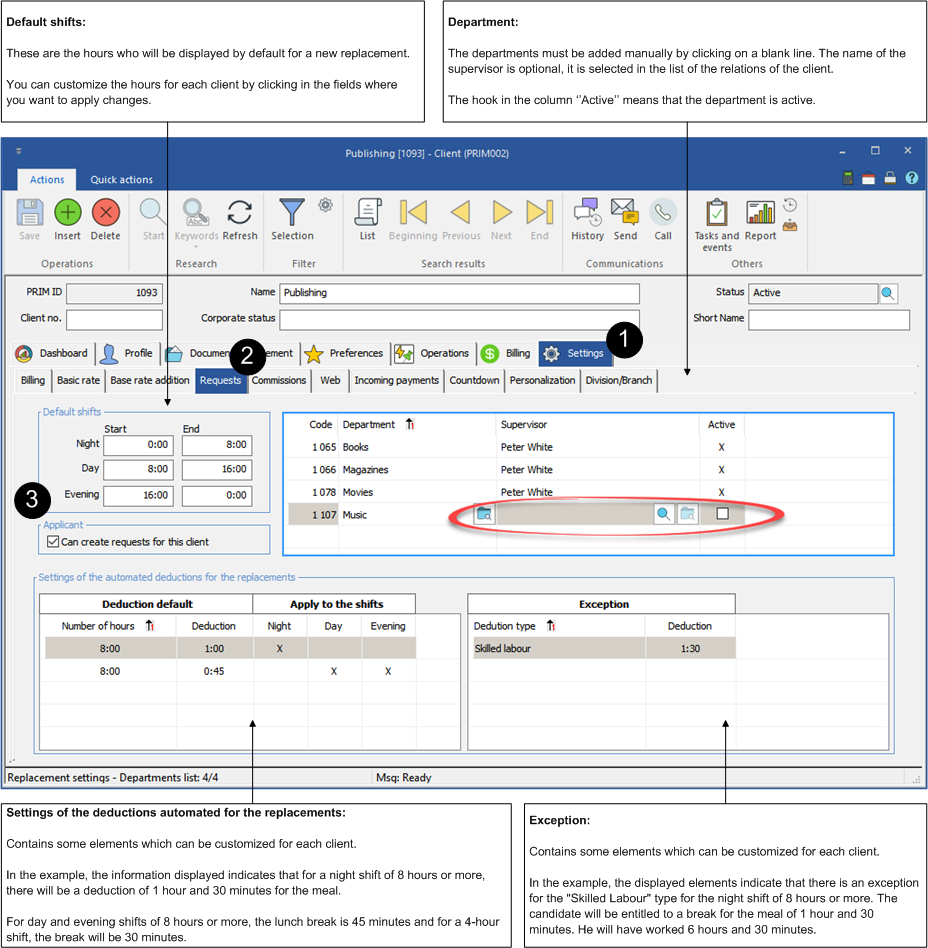Open the calendar icon near the lock
The height and width of the screenshot is (948, 928).
tap(869, 178)
